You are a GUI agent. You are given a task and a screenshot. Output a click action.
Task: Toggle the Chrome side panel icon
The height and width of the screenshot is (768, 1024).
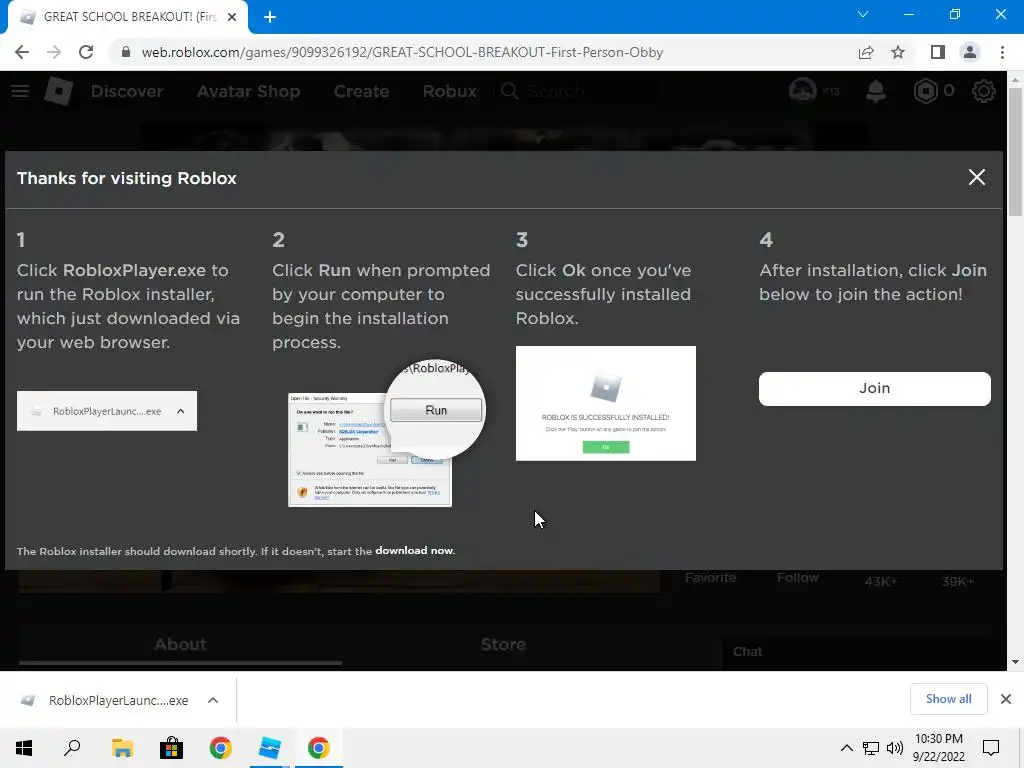938,52
